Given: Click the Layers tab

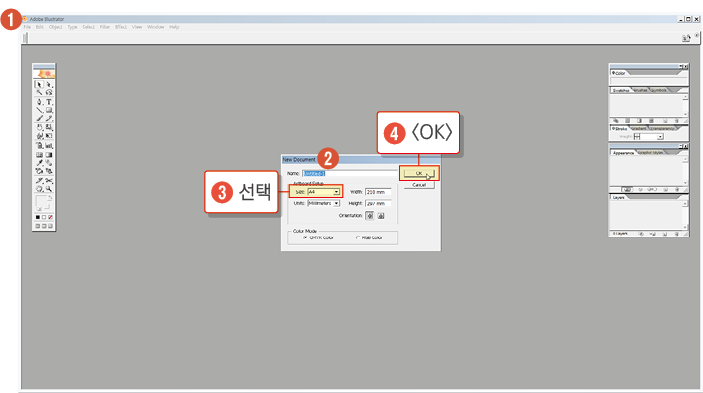Looking at the screenshot, I should tap(619, 198).
